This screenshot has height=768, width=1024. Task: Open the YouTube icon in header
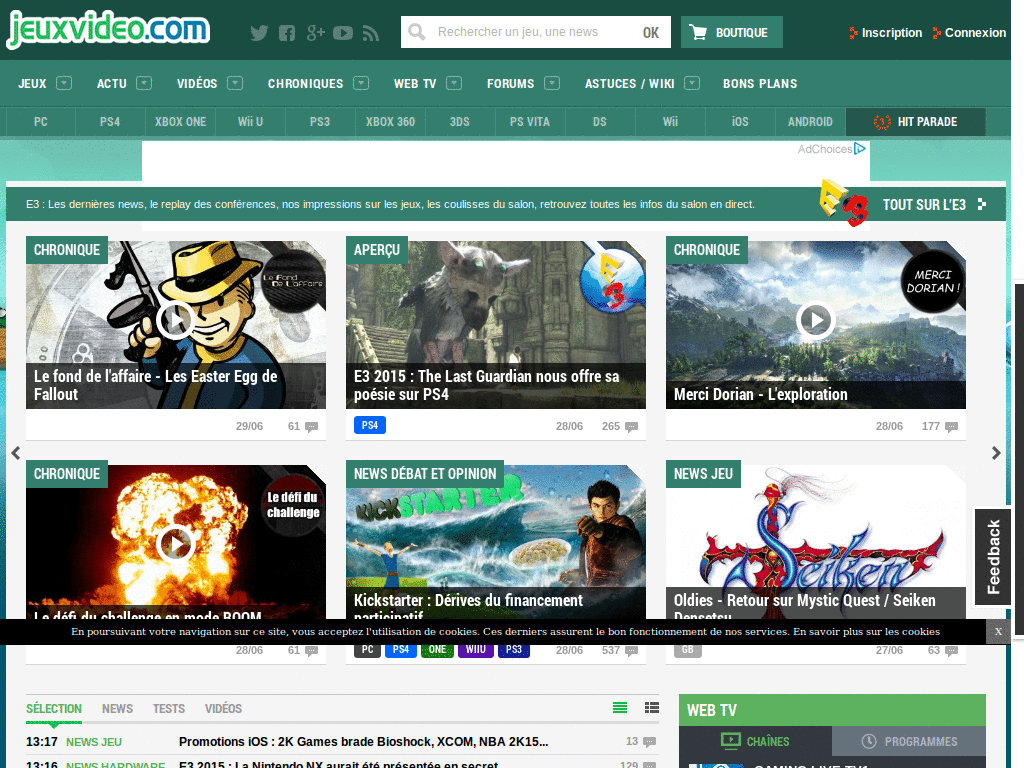[343, 33]
